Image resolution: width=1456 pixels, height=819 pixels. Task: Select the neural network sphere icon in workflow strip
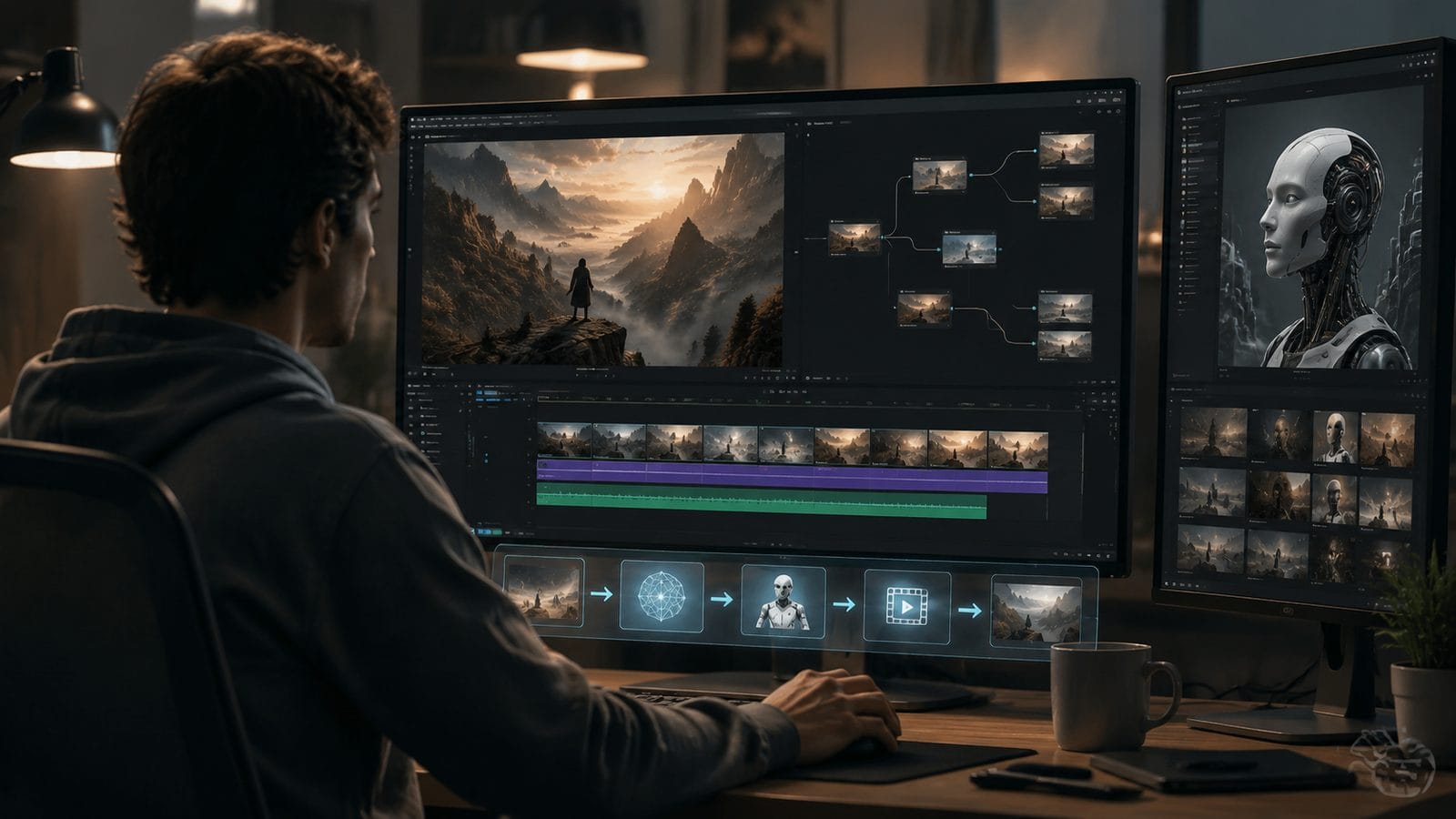[x=662, y=597]
